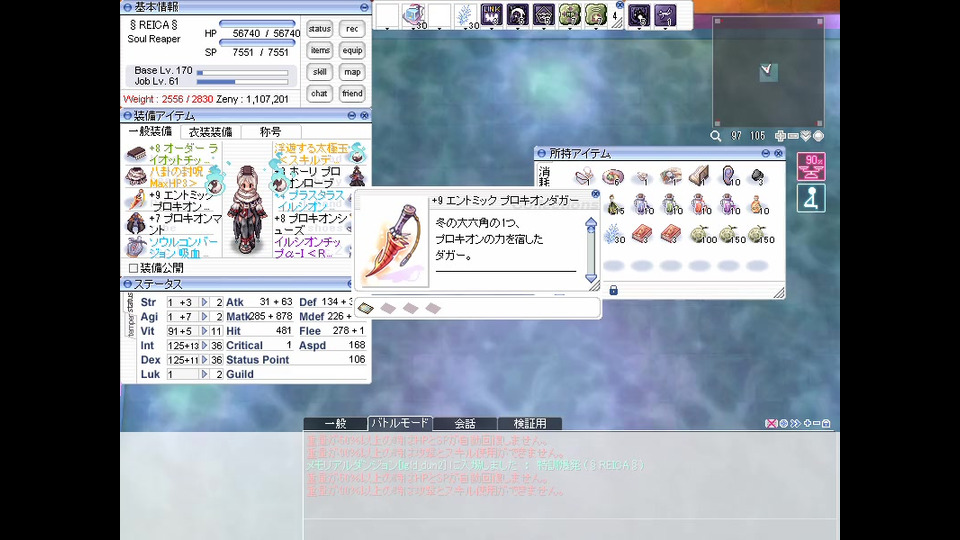Use the blue branch item hotbar slot
The height and width of the screenshot is (540, 960).
click(x=466, y=15)
